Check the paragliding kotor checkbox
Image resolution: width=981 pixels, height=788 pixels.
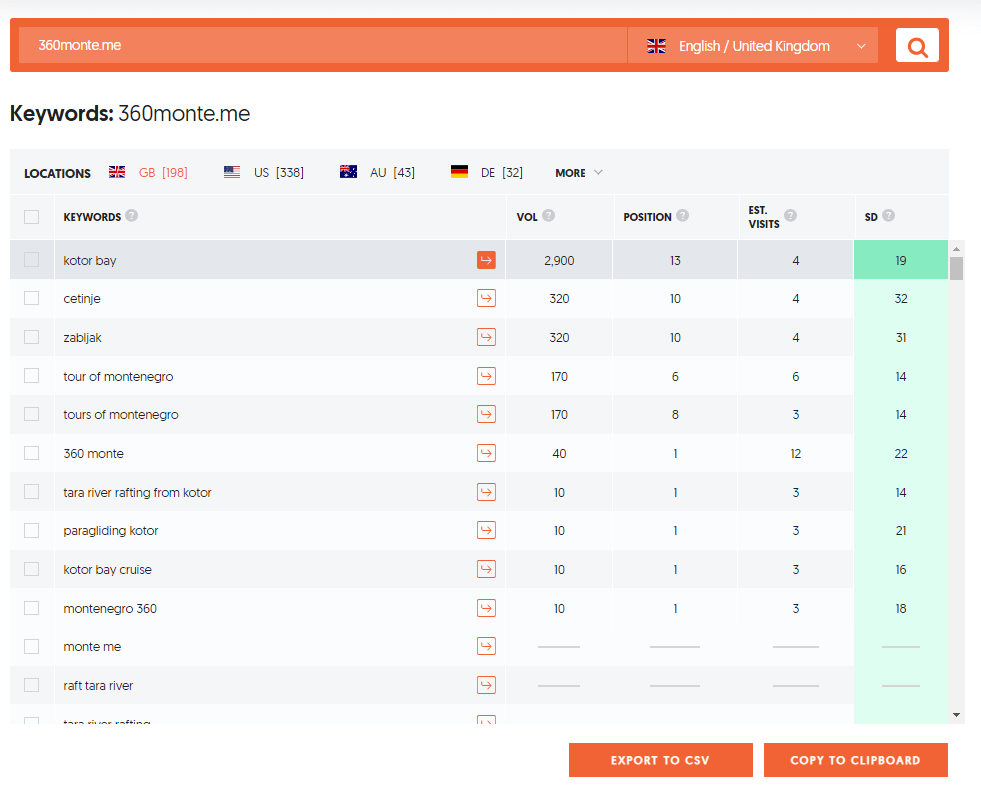pos(31,530)
